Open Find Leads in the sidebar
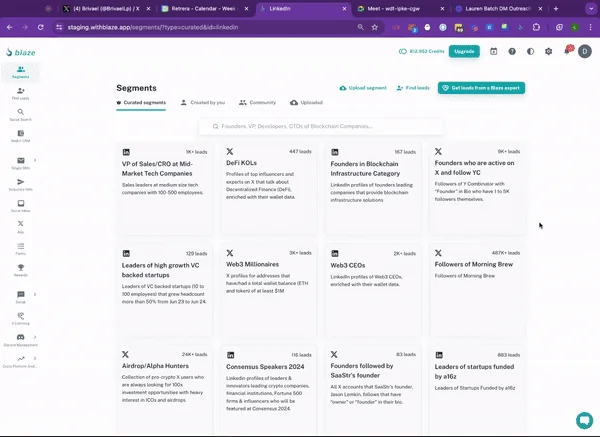 (21, 93)
